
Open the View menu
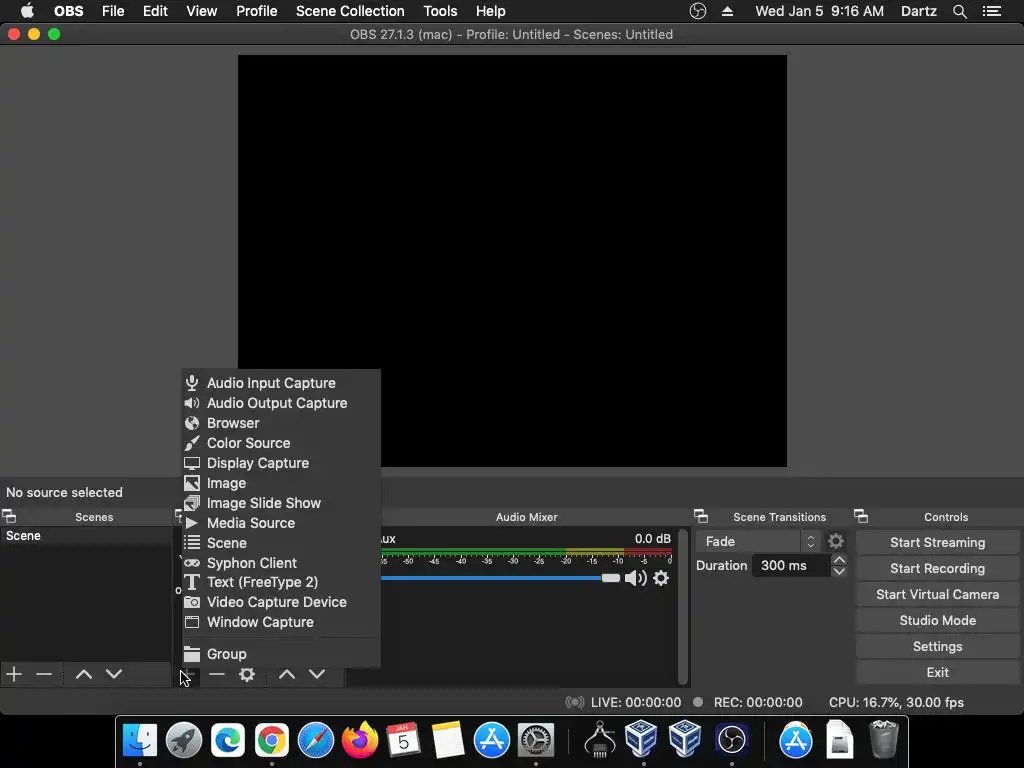tap(201, 11)
